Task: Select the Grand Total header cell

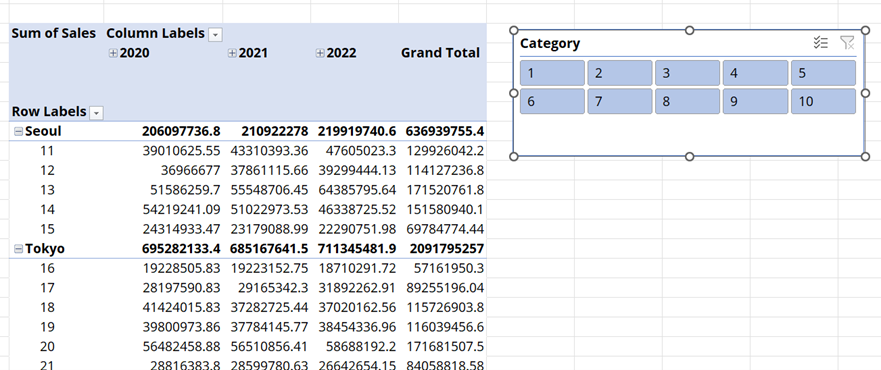Action: point(440,53)
